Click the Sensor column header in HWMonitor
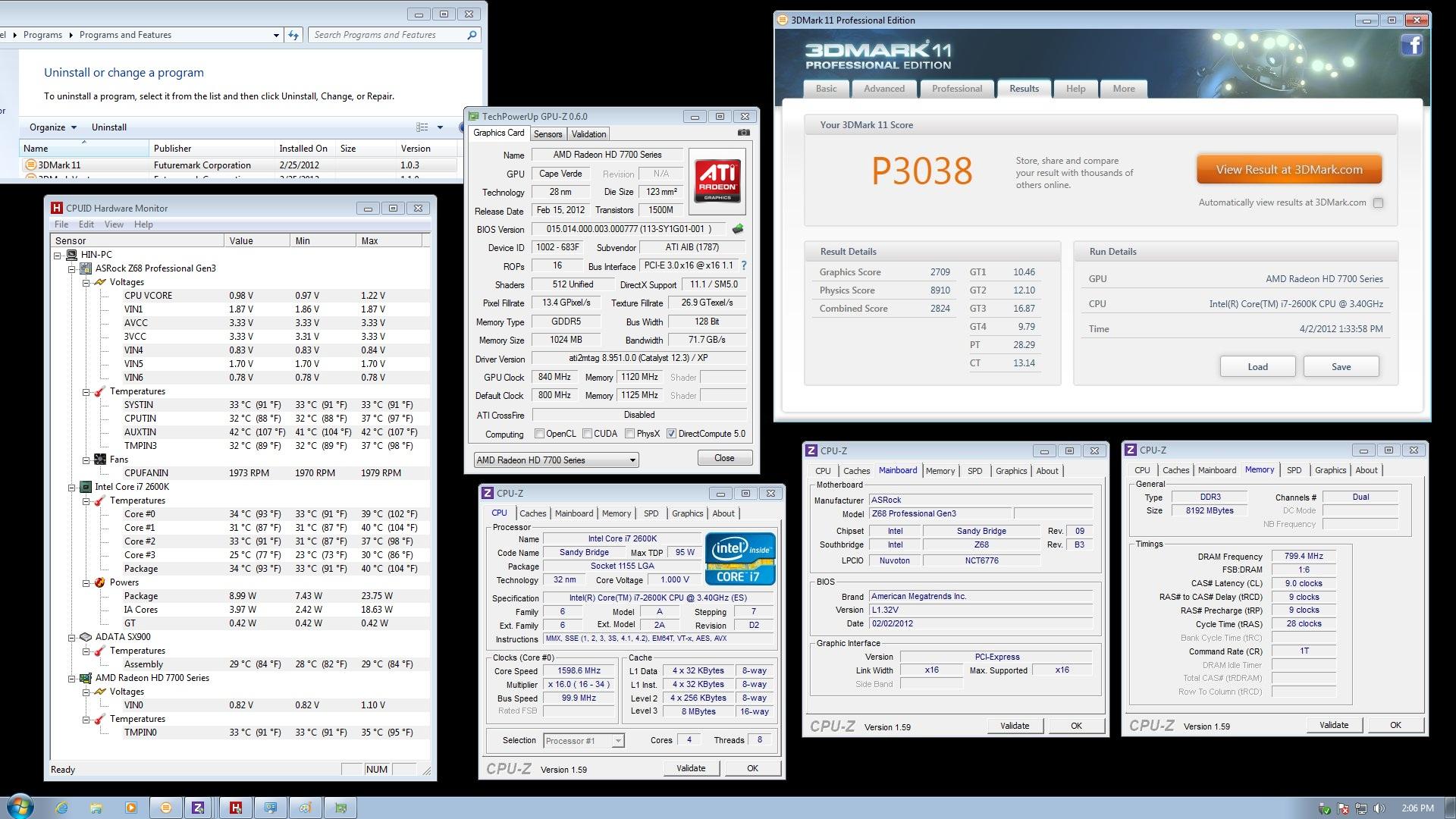Screen dimensions: 1456x819 click(138, 241)
